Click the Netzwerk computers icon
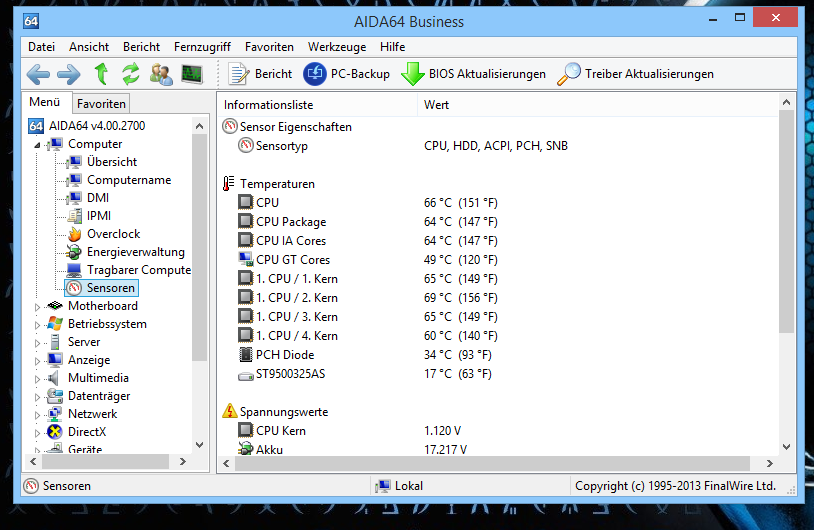Image resolution: width=814 pixels, height=530 pixels. tap(55, 414)
